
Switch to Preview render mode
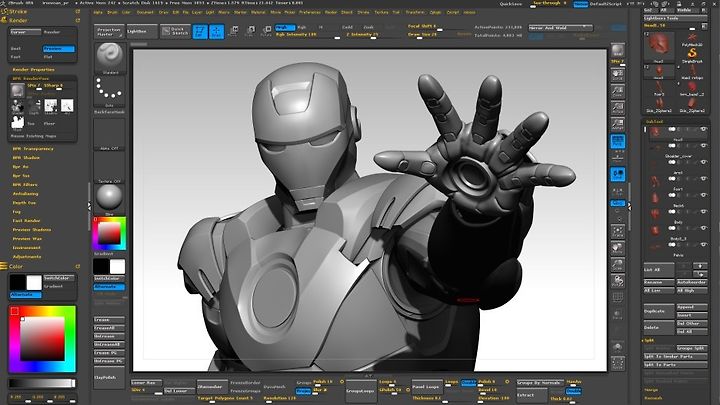coord(58,49)
